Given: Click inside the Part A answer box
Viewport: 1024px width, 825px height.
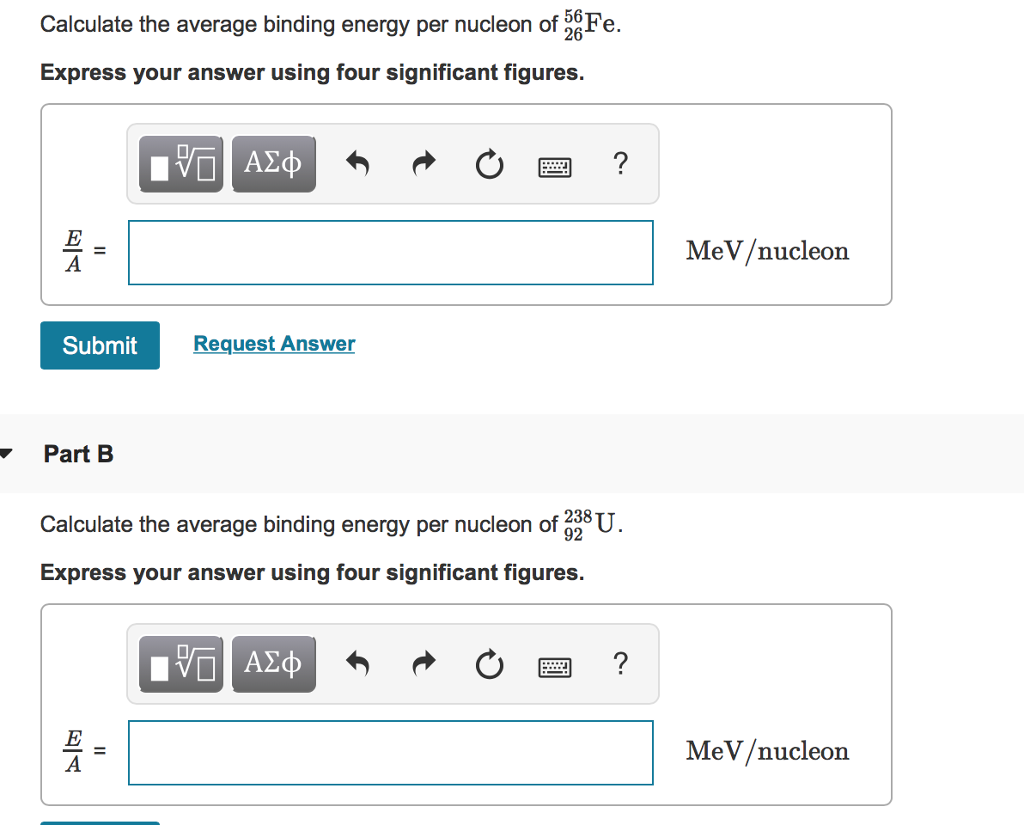Looking at the screenshot, I should tap(390, 252).
